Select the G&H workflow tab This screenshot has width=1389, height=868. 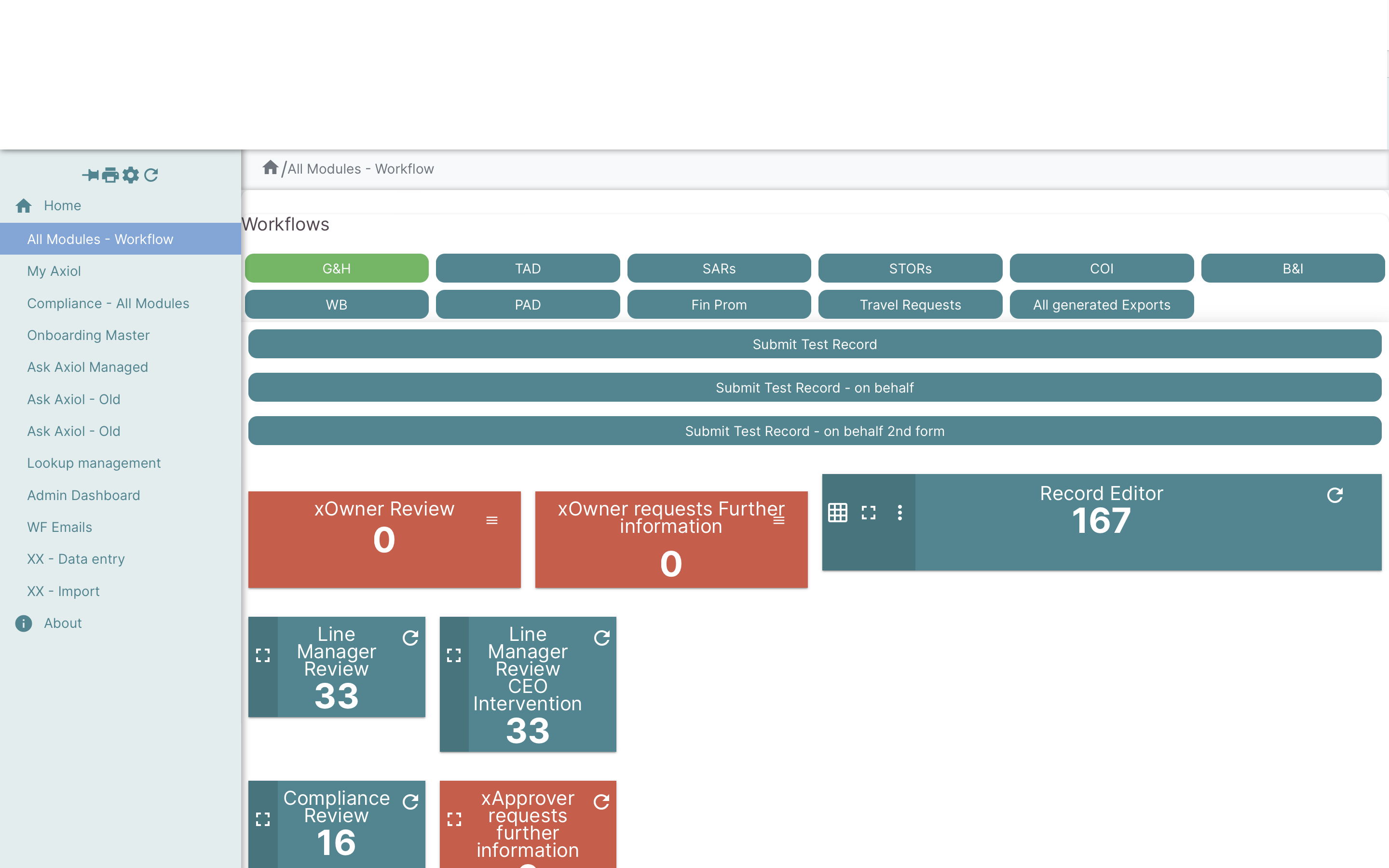click(x=336, y=268)
